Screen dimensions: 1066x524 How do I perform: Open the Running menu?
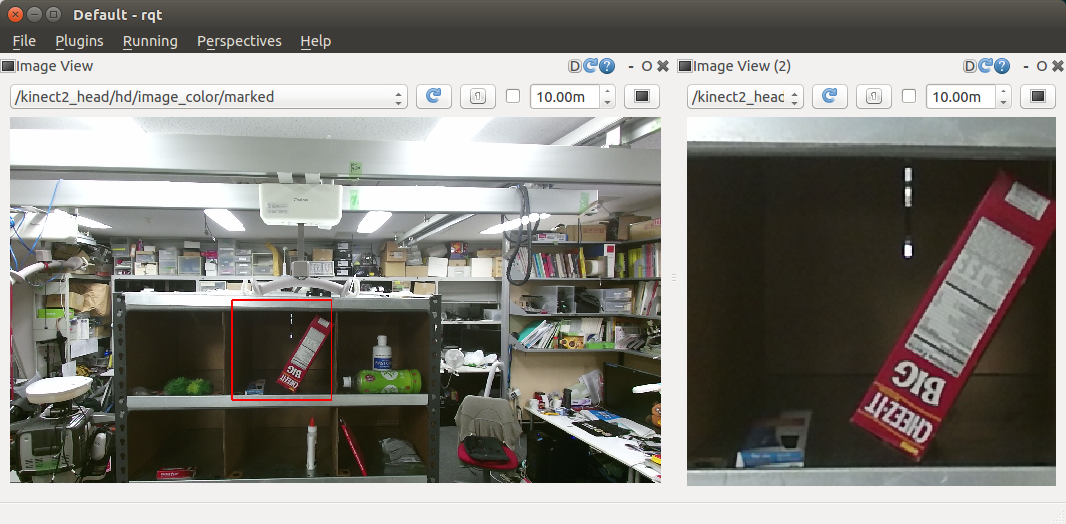(x=150, y=41)
